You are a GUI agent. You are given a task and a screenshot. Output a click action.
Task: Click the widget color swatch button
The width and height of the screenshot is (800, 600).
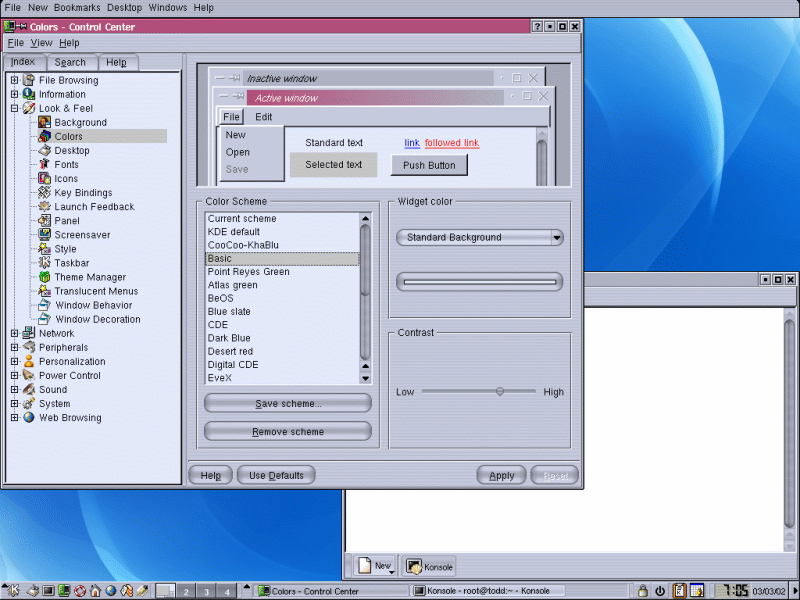pyautogui.click(x=480, y=282)
